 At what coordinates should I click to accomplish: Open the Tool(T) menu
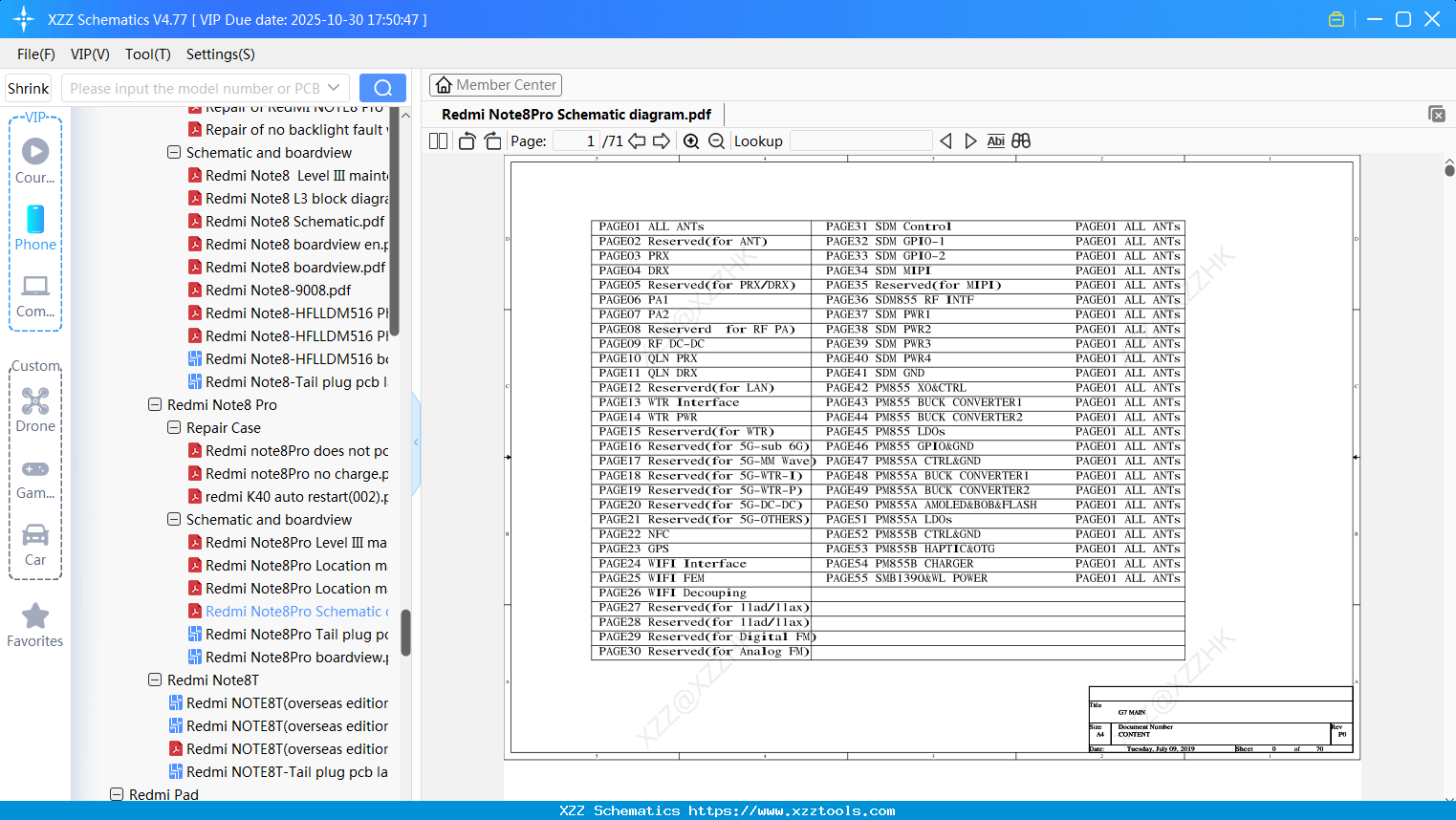coord(147,54)
